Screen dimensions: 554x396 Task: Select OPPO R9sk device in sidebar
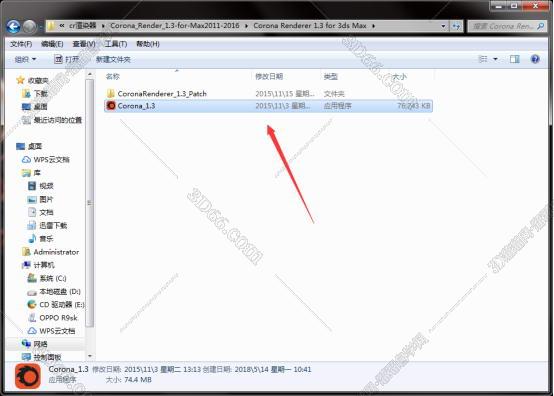53,318
